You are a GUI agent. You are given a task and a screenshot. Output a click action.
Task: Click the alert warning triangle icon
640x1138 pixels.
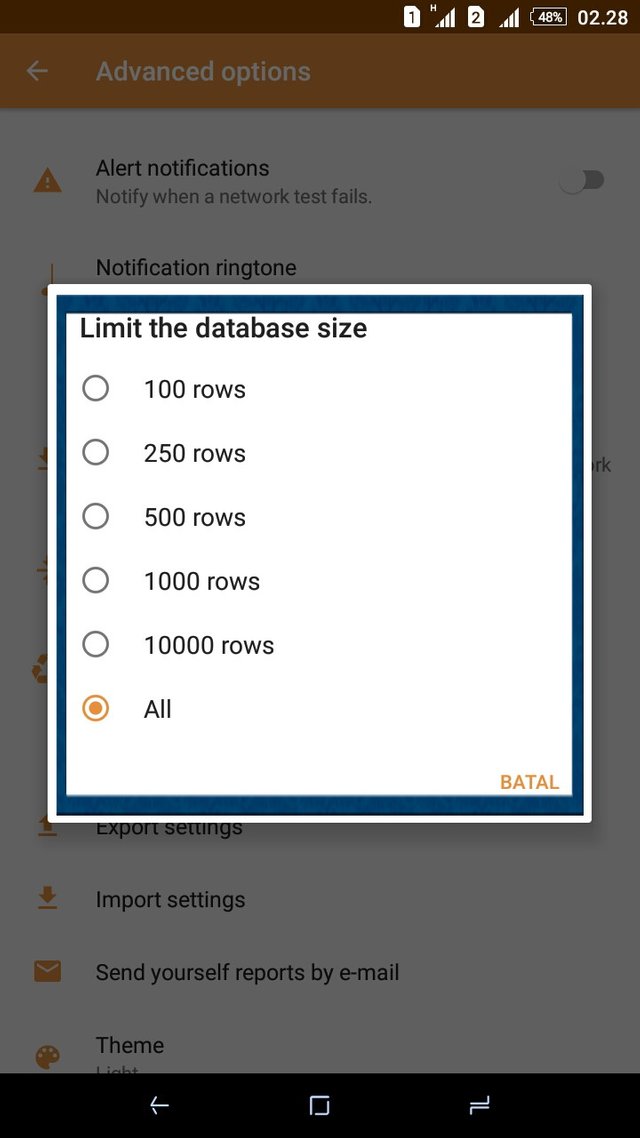tap(47, 181)
